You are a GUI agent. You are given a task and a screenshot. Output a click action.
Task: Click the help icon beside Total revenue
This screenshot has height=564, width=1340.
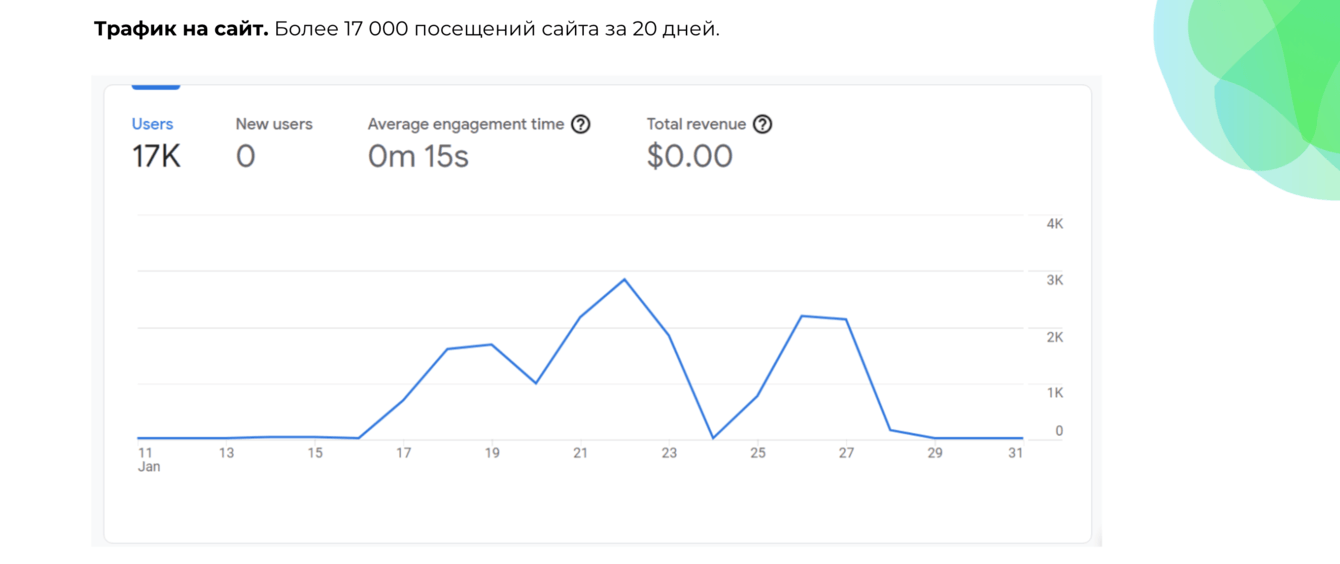762,124
